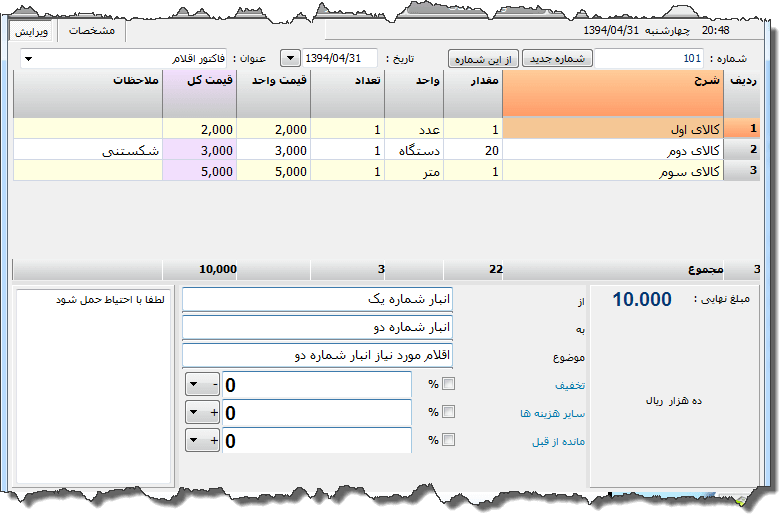Click unit price 2,000 in first row

[274, 129]
